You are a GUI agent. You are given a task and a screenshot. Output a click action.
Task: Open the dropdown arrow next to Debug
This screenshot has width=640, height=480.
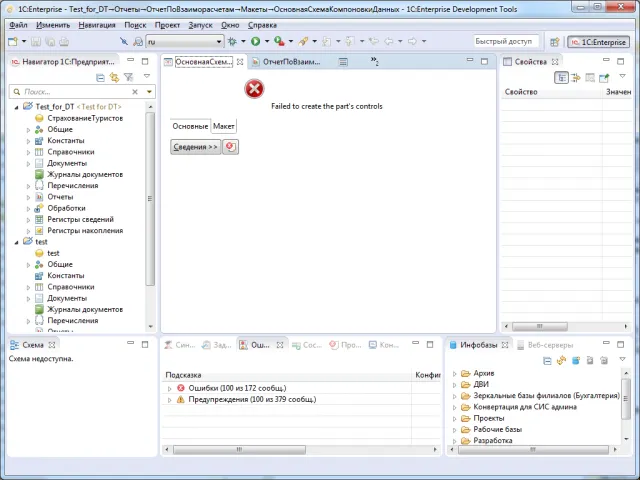pos(243,41)
